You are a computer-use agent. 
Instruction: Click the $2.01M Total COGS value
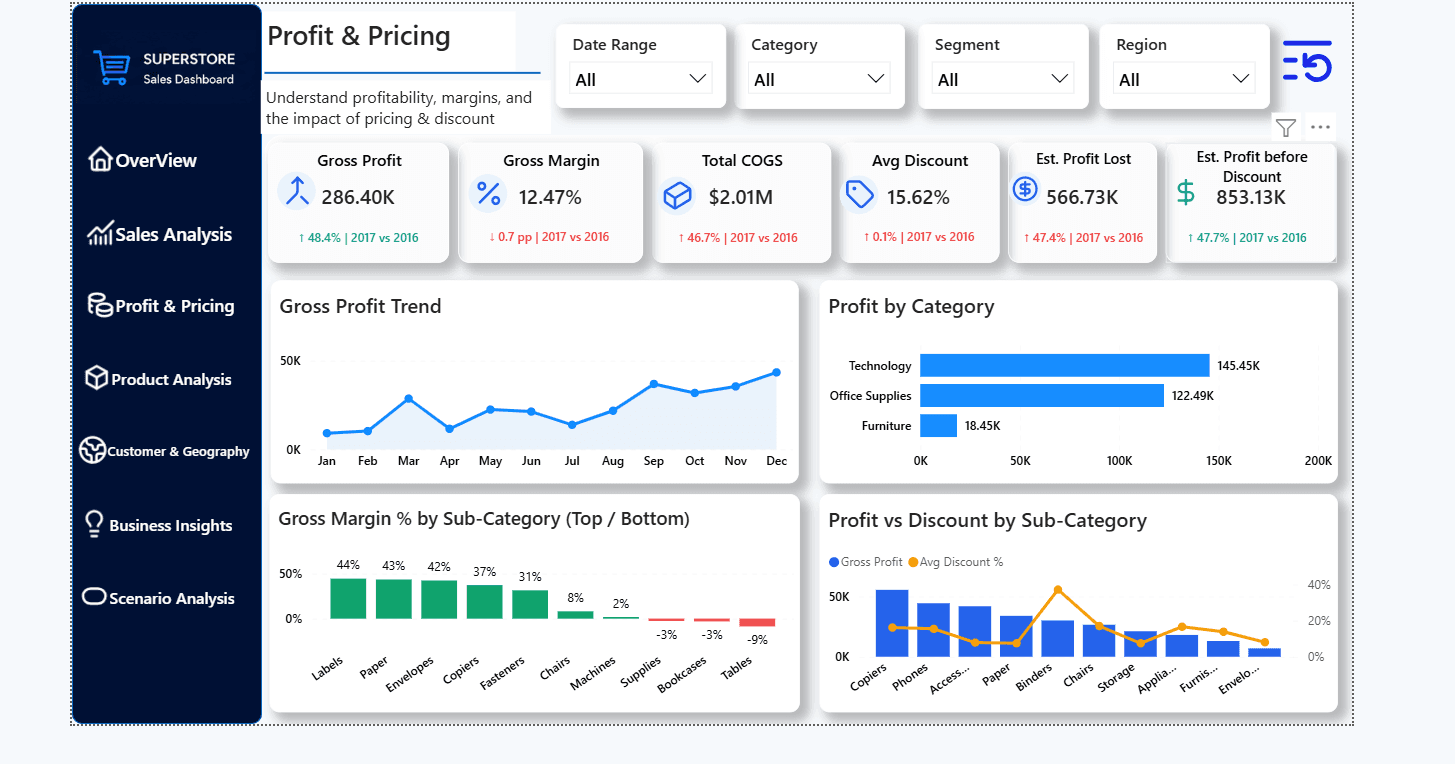tap(740, 197)
